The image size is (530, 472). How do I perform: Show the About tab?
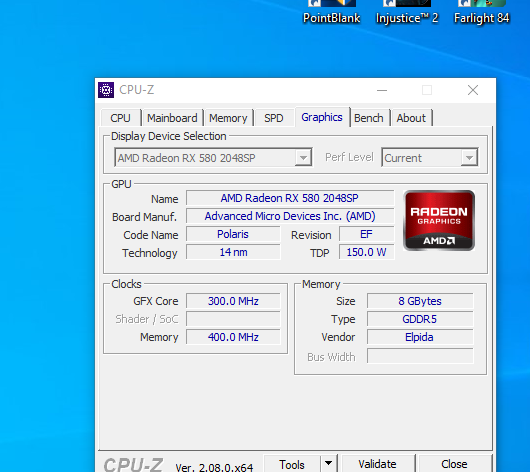[411, 118]
